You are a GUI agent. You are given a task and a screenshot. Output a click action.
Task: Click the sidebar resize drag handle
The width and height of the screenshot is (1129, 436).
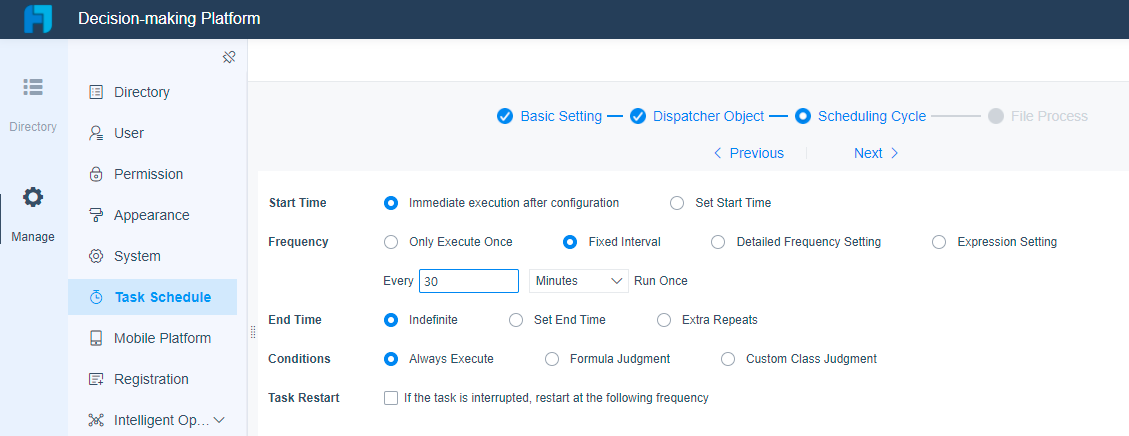pyautogui.click(x=253, y=332)
